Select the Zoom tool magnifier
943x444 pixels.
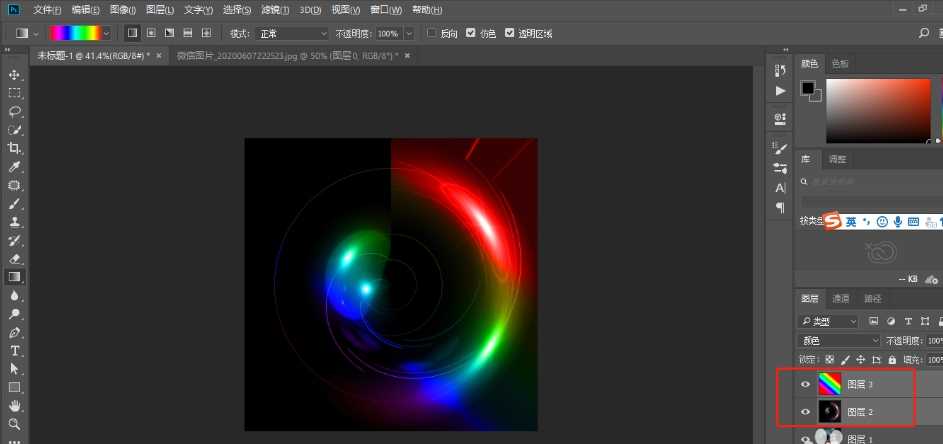tap(15, 424)
